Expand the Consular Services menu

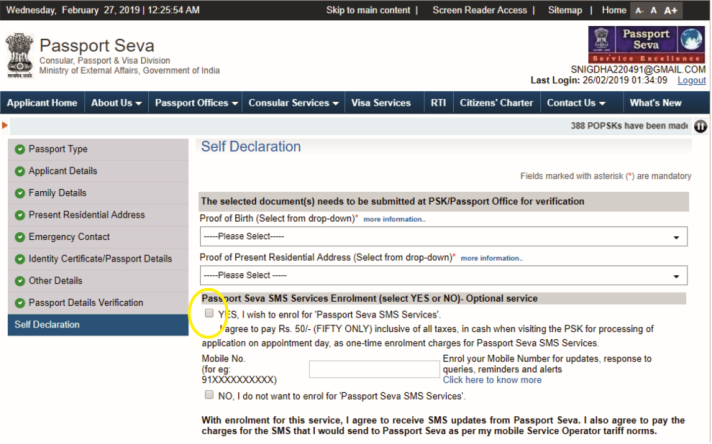click(x=293, y=103)
